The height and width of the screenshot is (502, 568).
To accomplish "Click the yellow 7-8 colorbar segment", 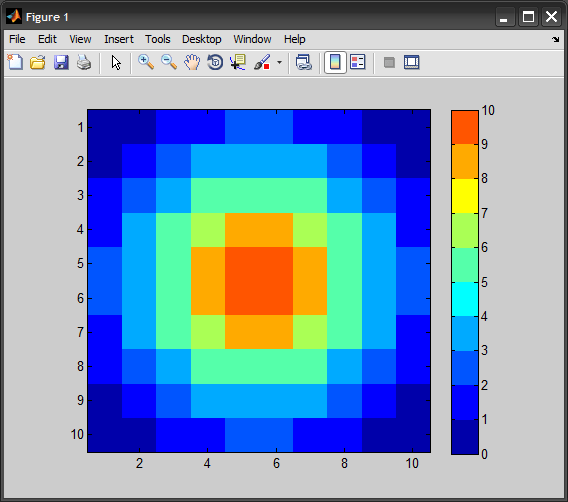I will click(x=465, y=196).
